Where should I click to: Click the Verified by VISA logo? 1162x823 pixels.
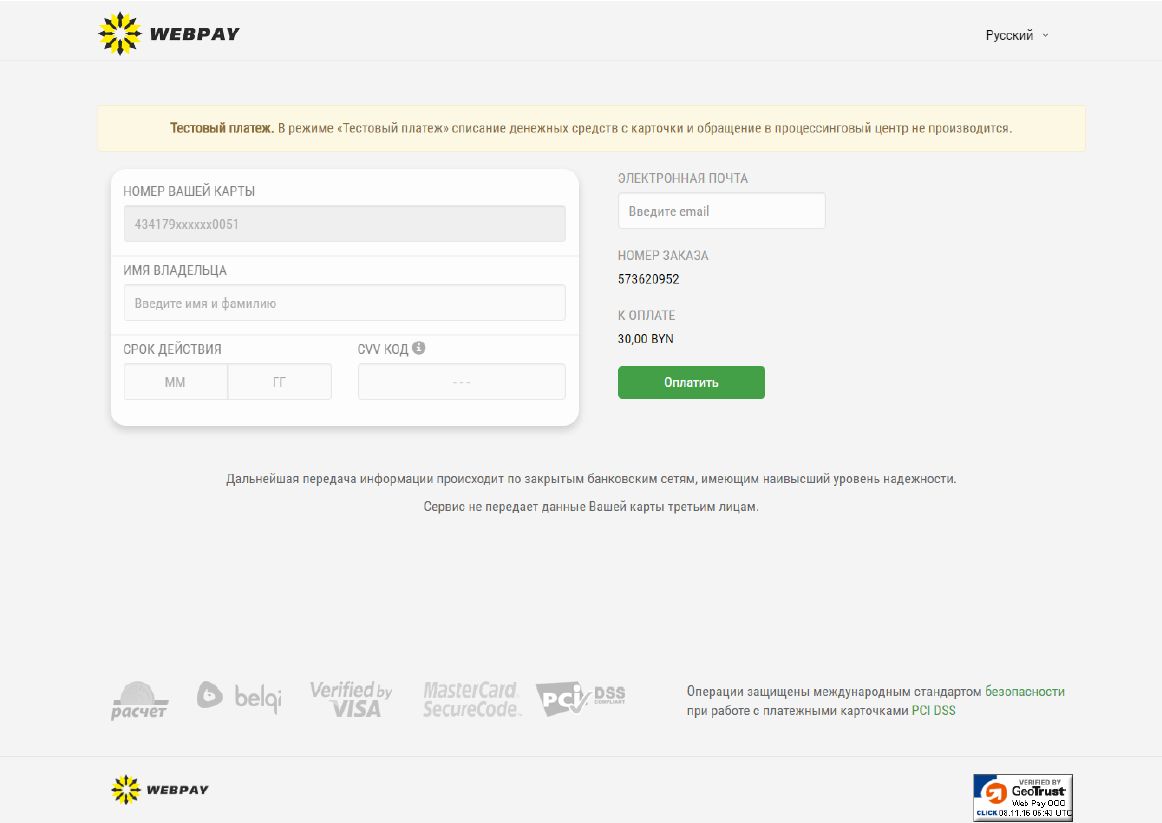(351, 699)
